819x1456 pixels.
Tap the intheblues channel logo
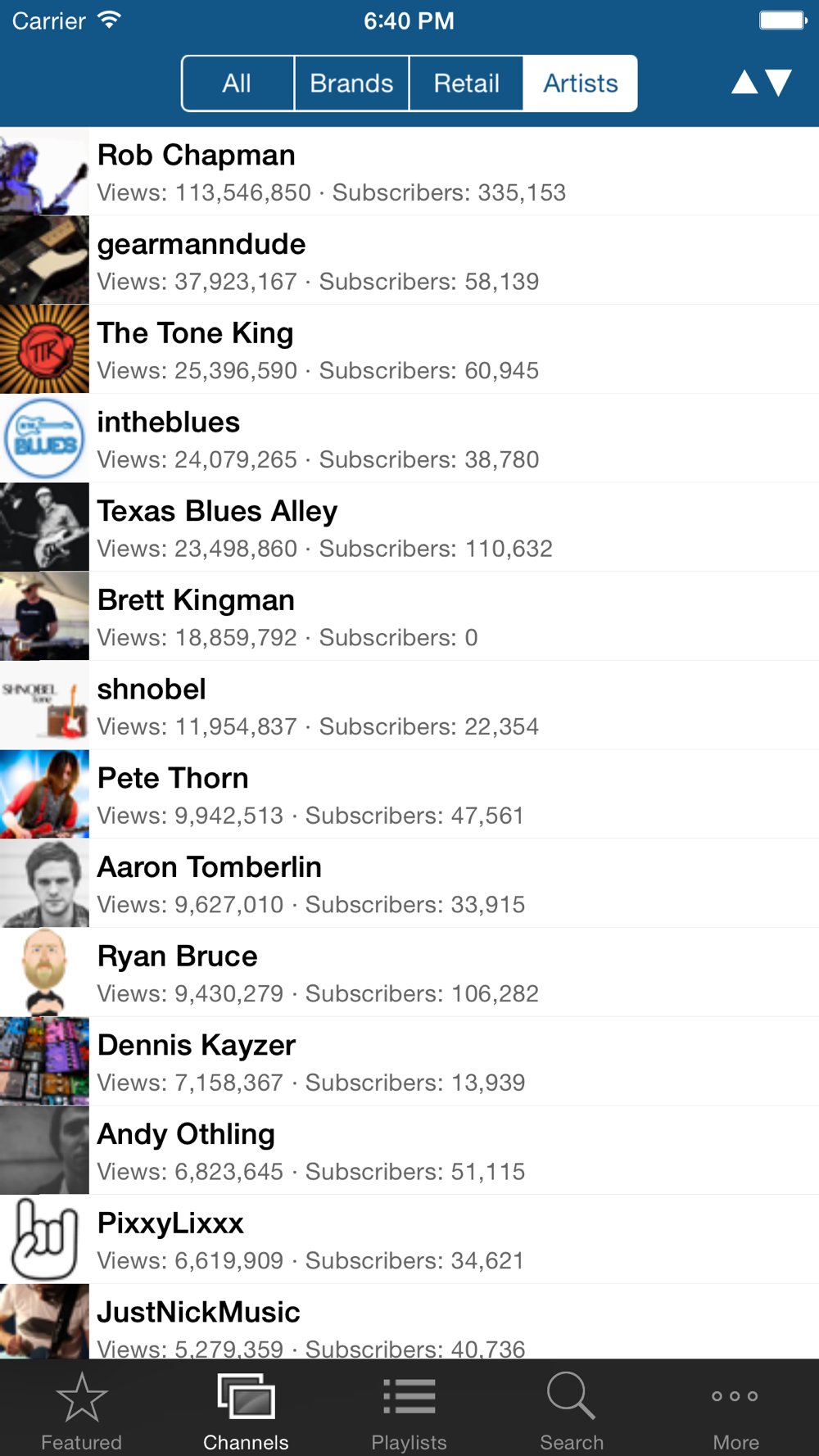[x=44, y=439]
